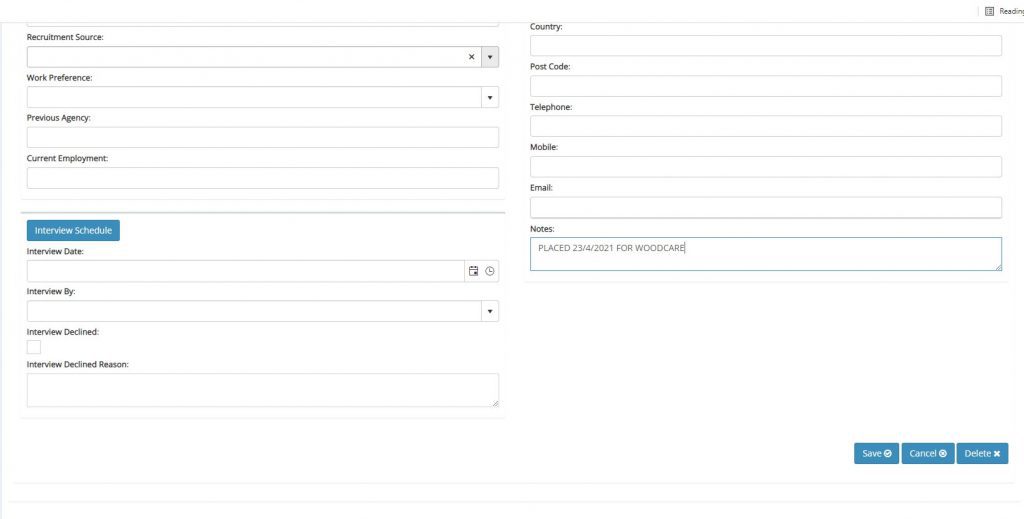This screenshot has width=1024, height=519.
Task: Click the Post Code input box
Action: pos(765,86)
